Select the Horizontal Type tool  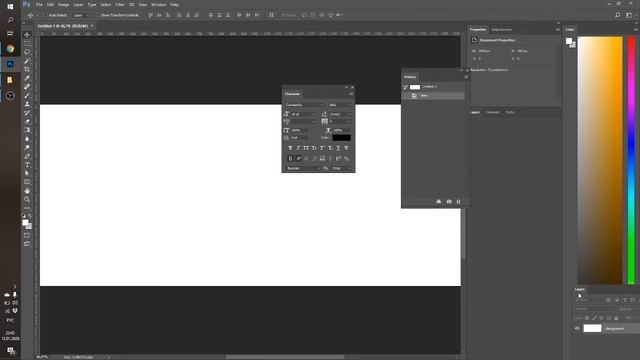point(27,164)
